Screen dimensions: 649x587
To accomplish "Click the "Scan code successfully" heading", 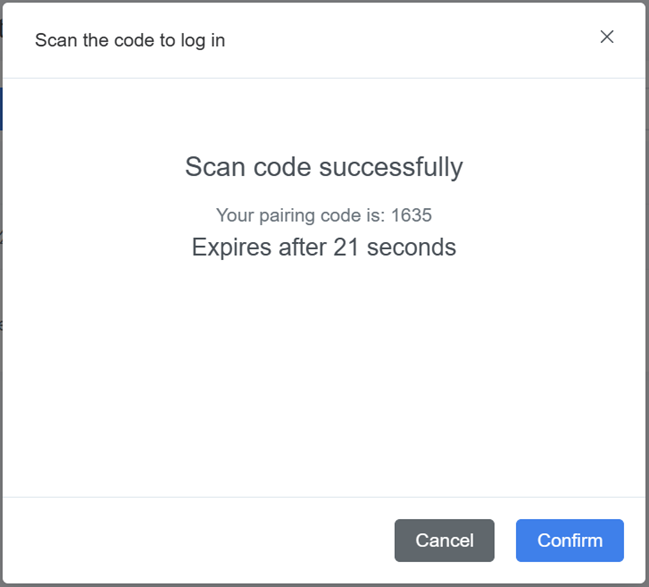I will click(324, 167).
